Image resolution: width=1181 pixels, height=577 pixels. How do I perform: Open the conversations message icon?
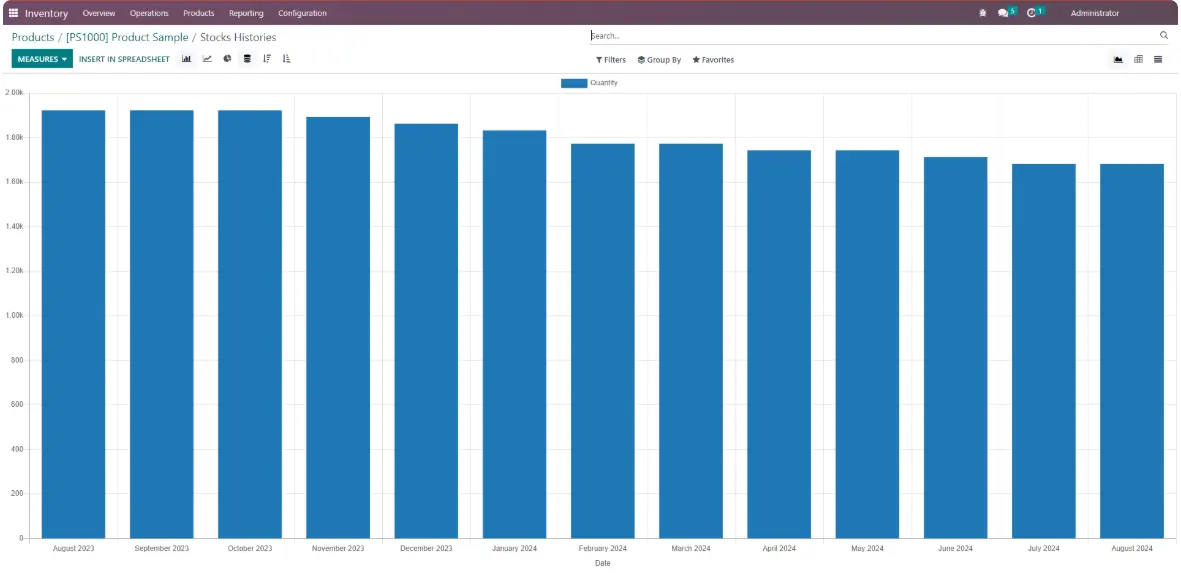point(1003,13)
